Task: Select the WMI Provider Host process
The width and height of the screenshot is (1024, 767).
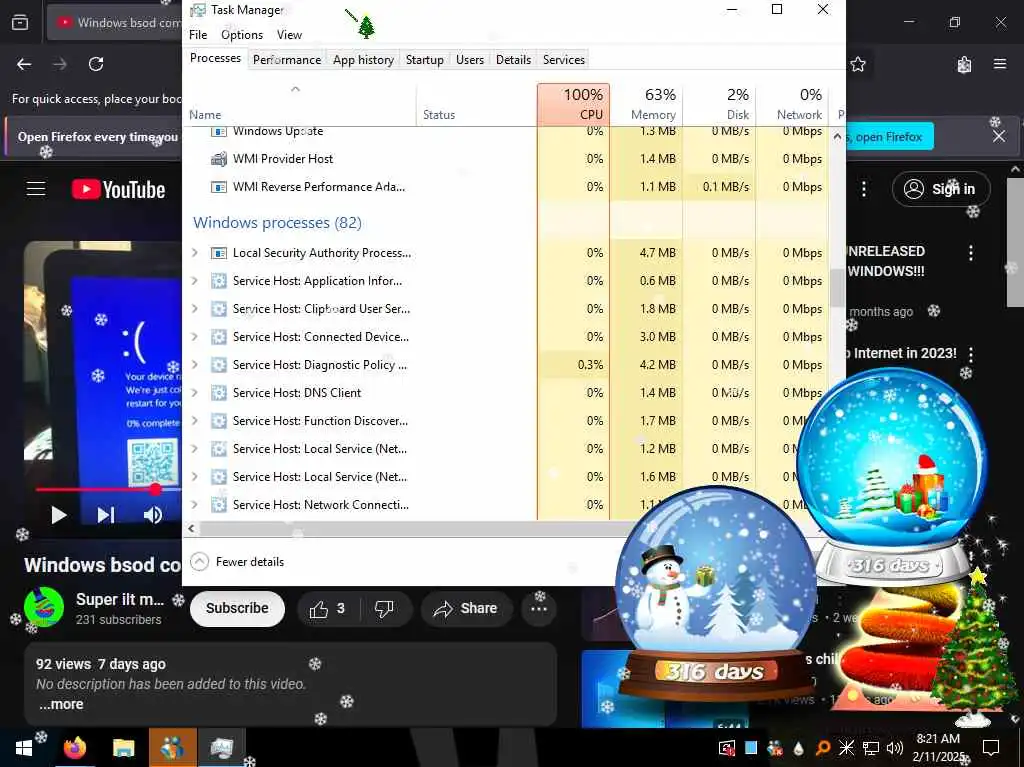Action: point(506,159)
